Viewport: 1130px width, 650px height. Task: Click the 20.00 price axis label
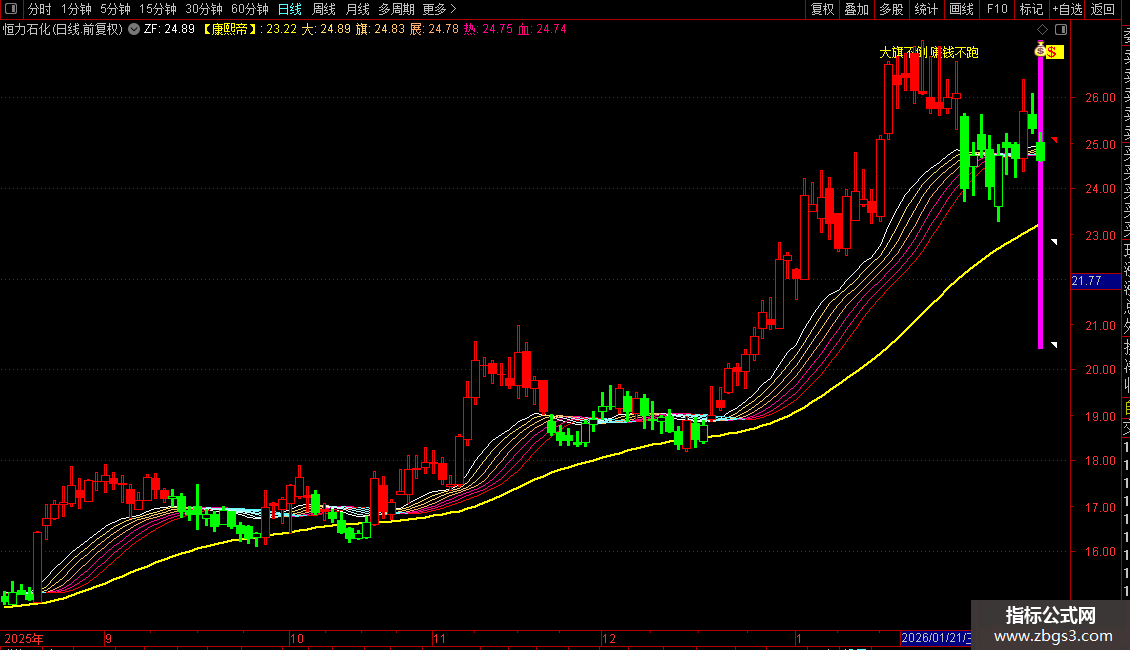[1100, 369]
